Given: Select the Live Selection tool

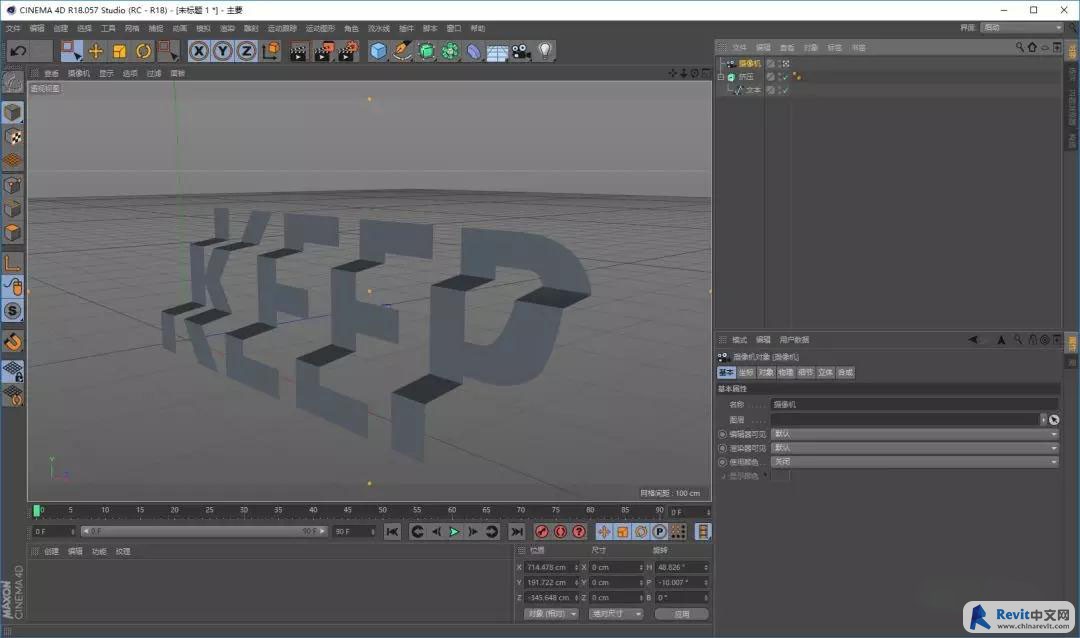Looking at the screenshot, I should (71, 51).
